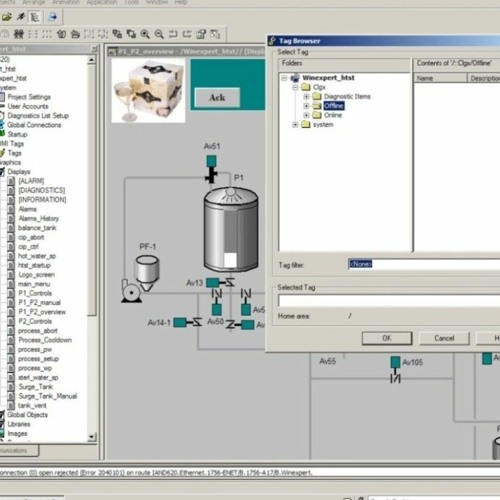Image resolution: width=500 pixels, height=500 pixels.
Task: Click Cancel in Tag Browser
Action: [x=444, y=338]
